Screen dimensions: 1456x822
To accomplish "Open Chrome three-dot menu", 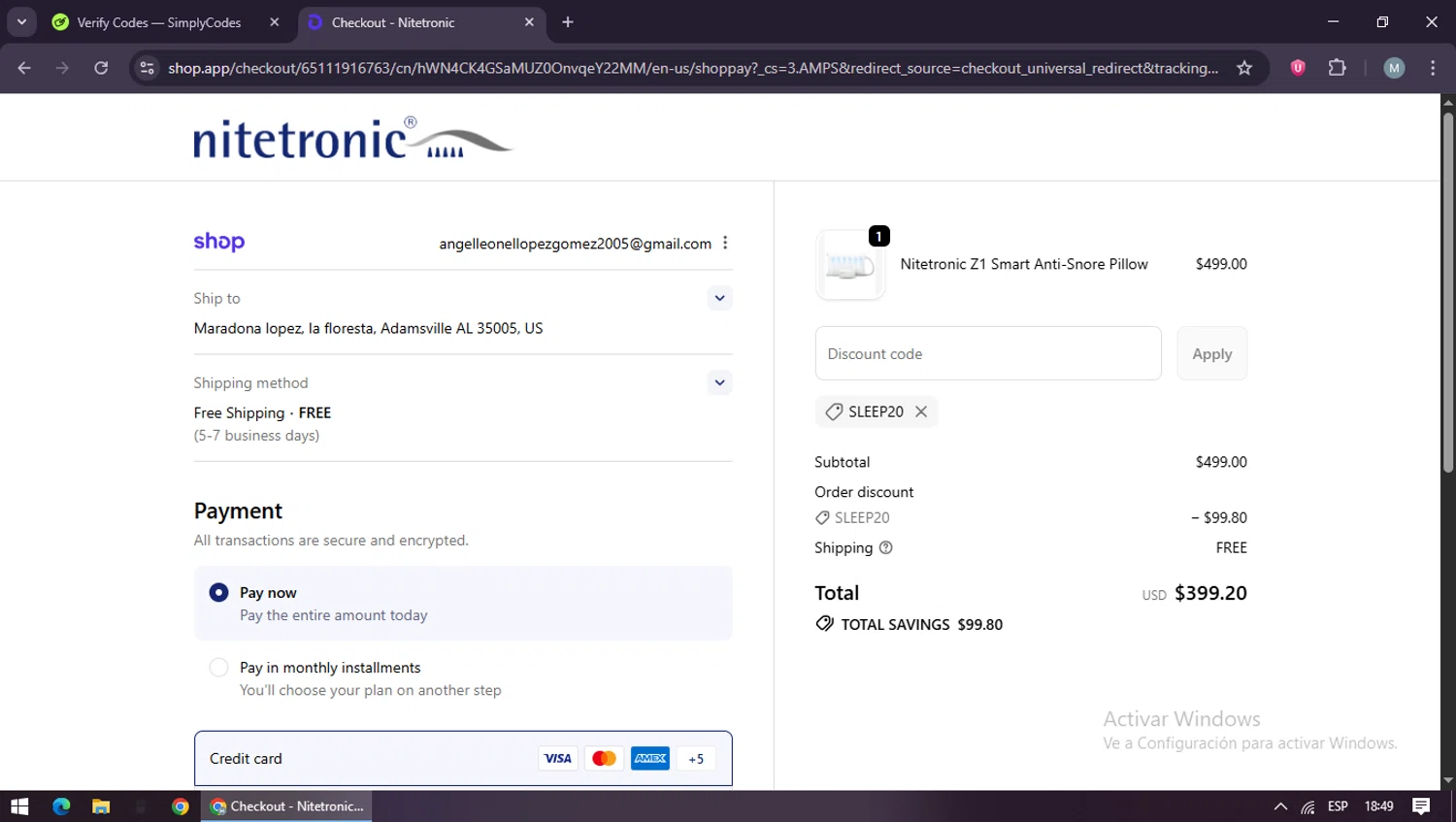I will [x=1433, y=68].
